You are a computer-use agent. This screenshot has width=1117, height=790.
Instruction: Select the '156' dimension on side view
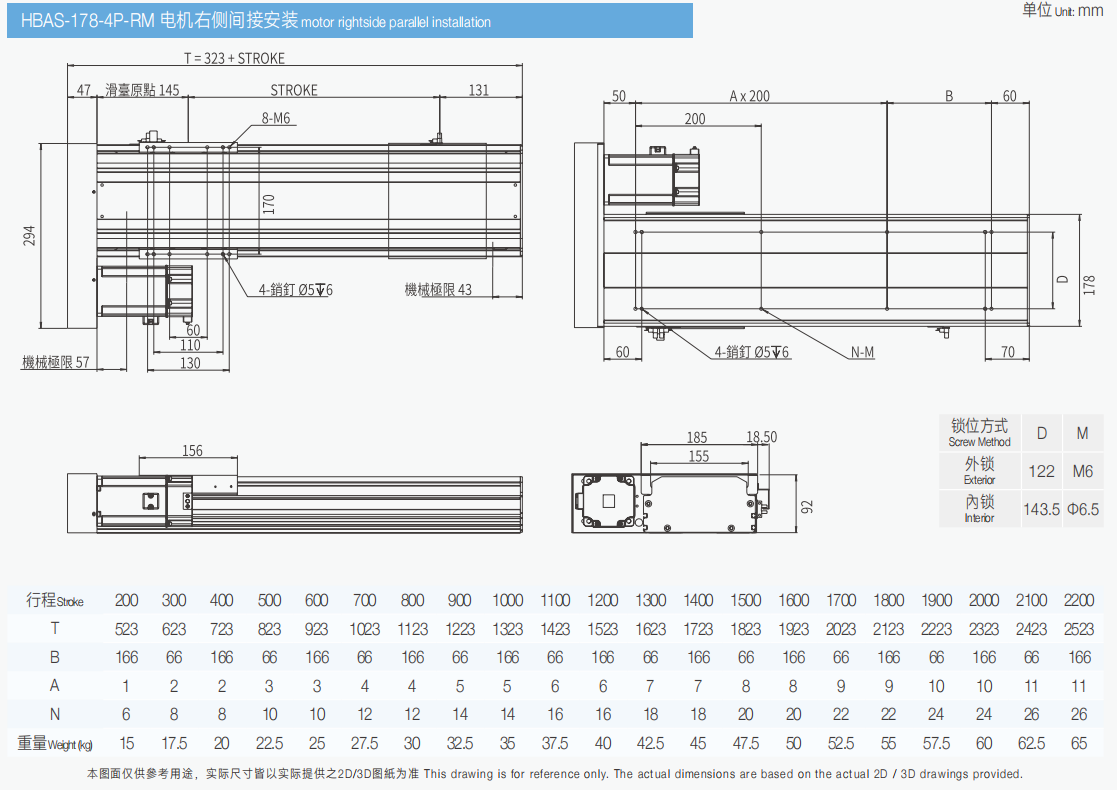(x=192, y=450)
